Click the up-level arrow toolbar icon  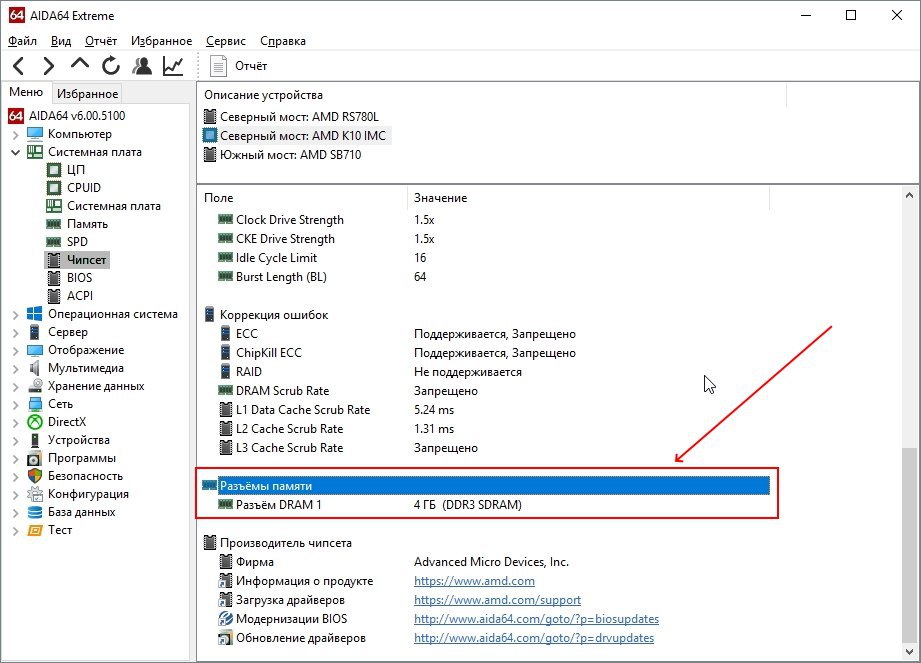[79, 63]
